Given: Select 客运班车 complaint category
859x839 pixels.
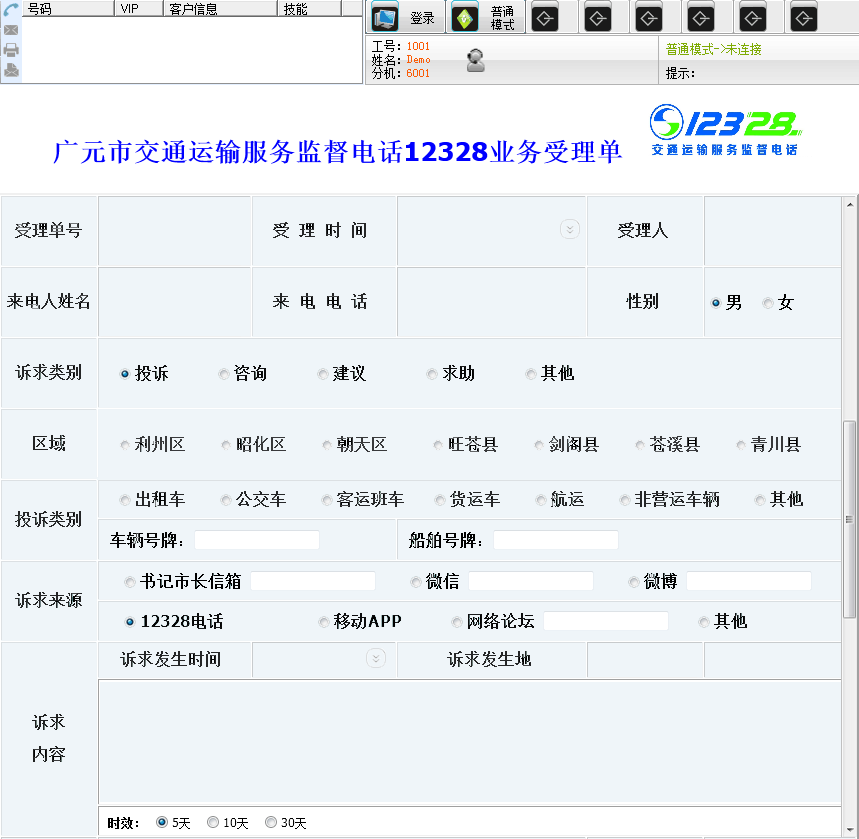Looking at the screenshot, I should (327, 500).
